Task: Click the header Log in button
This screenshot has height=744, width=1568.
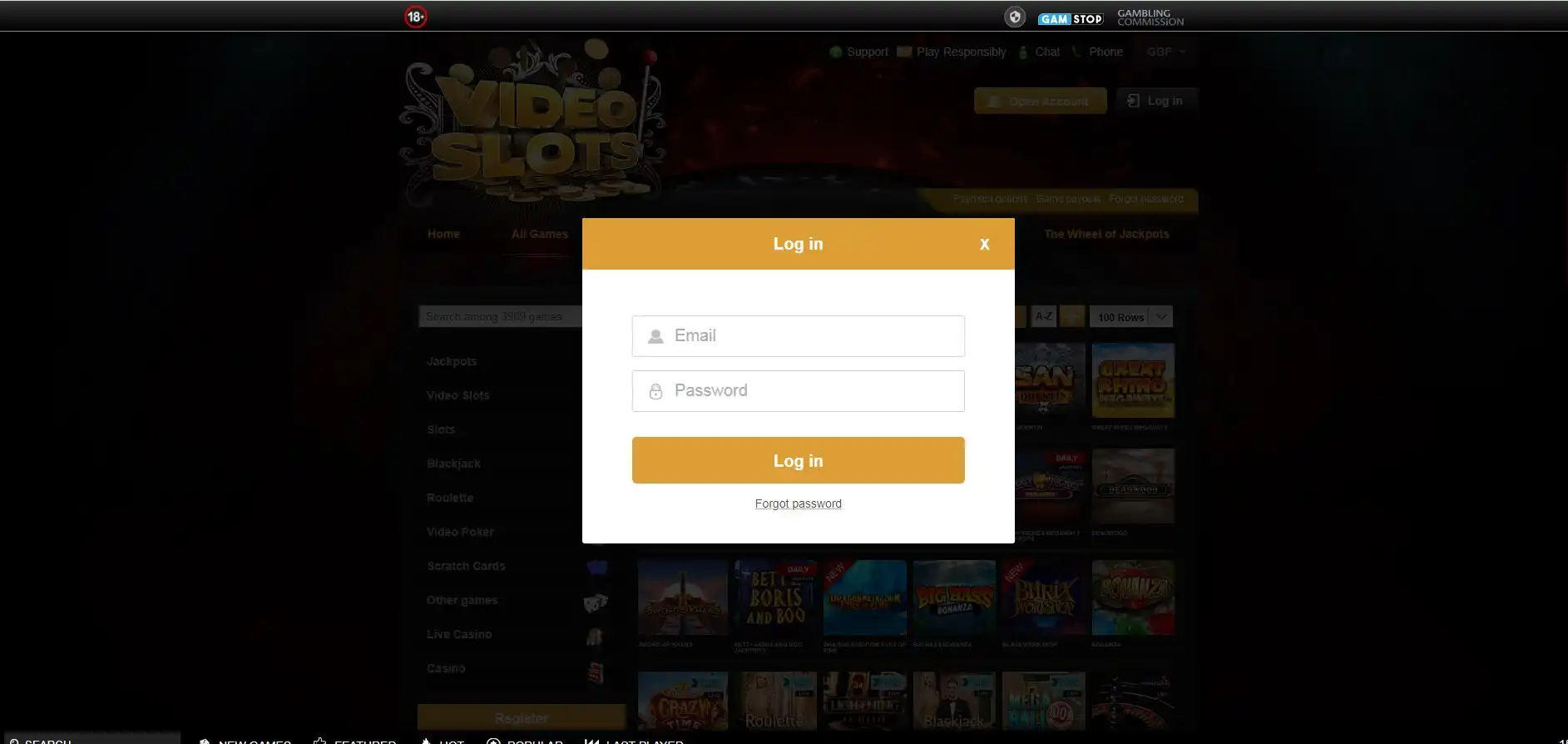Action: coord(1156,101)
